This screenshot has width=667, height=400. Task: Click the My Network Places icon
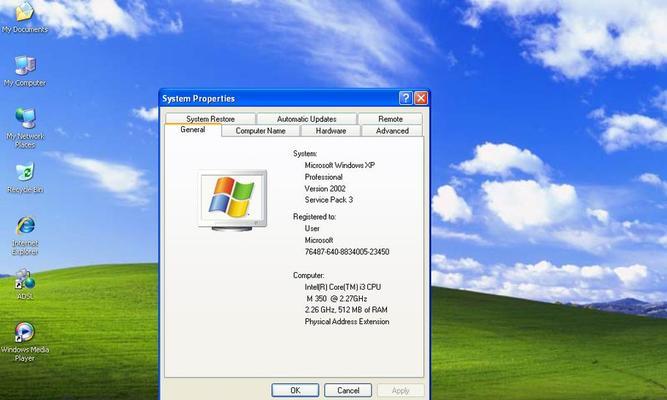click(25, 128)
